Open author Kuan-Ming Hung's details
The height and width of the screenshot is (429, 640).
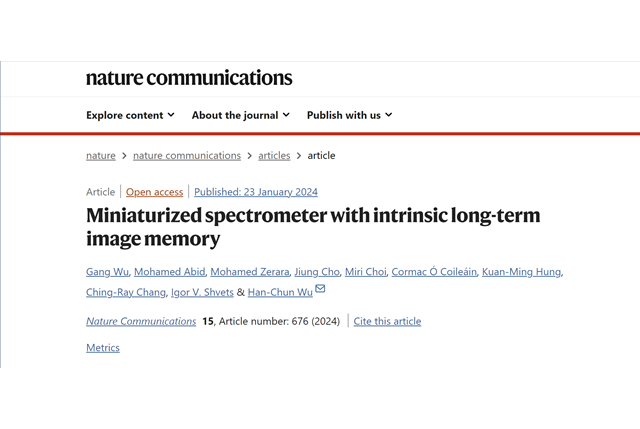pyautogui.click(x=521, y=272)
